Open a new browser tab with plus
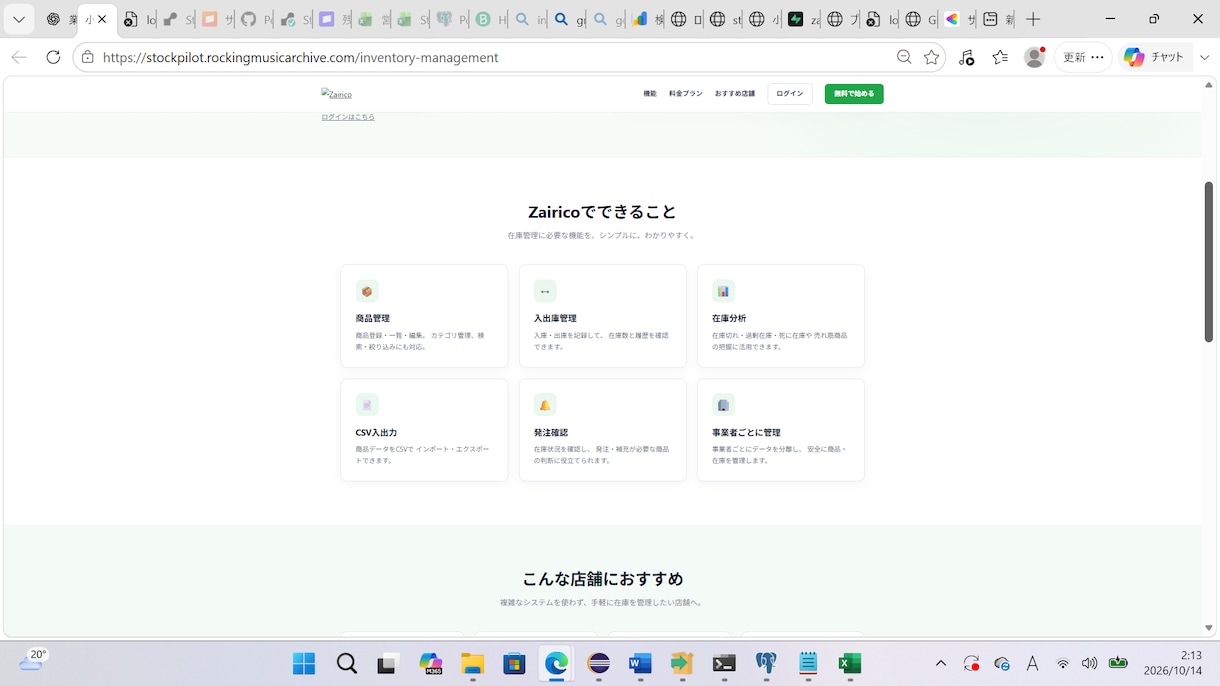 1033,19
